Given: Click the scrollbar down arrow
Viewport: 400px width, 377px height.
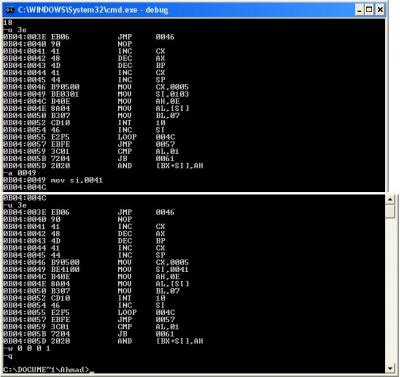Looking at the screenshot, I should (x=390, y=368).
